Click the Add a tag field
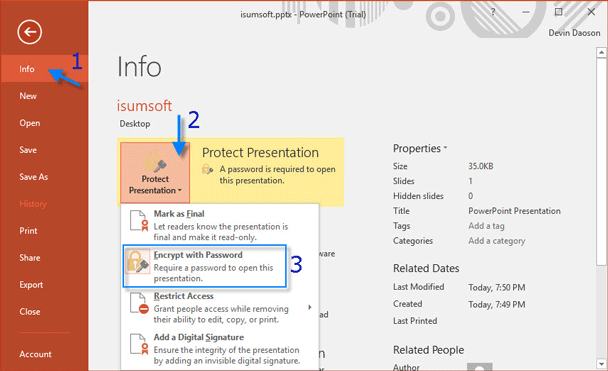This screenshot has height=371, width=608. coord(486,226)
